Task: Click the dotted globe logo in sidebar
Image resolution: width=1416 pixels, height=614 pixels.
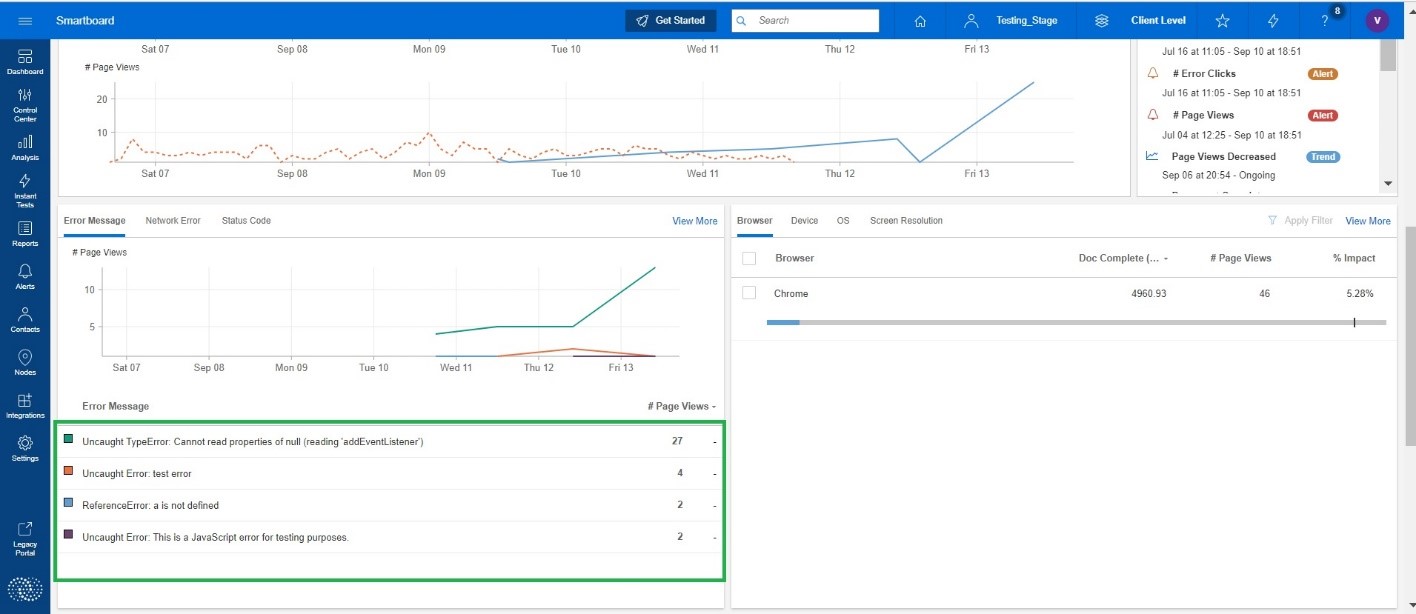Action: [25, 589]
